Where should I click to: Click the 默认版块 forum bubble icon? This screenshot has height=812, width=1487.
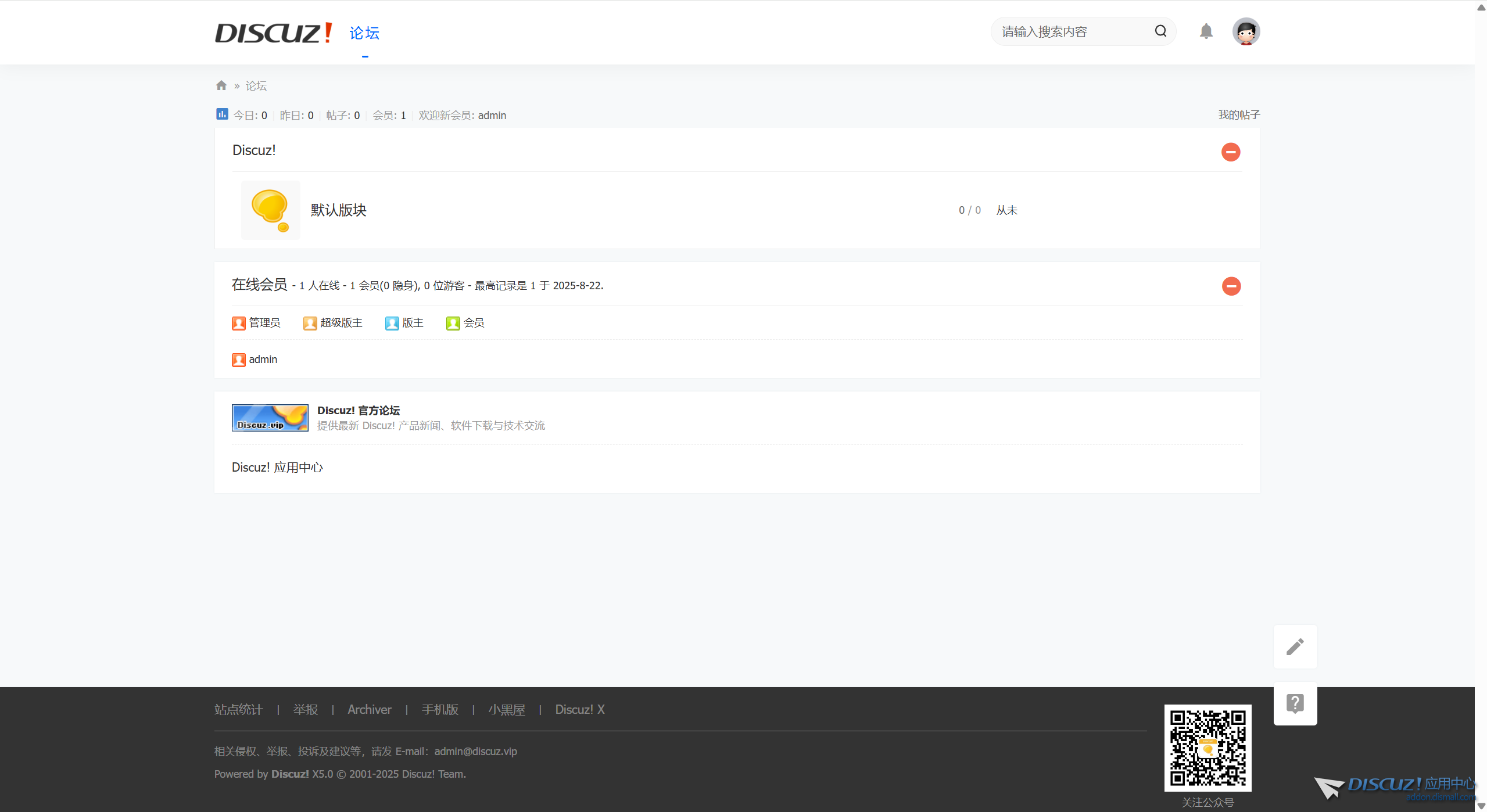click(270, 210)
